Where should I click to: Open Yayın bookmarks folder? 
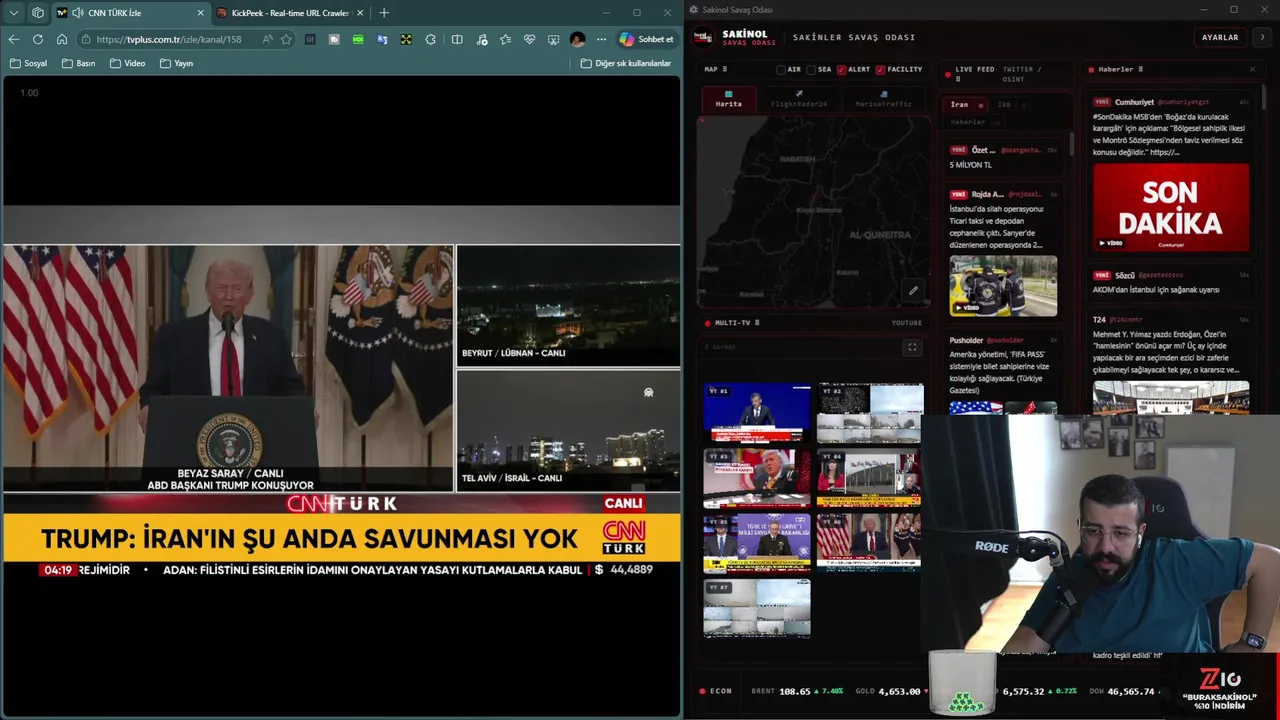[176, 63]
